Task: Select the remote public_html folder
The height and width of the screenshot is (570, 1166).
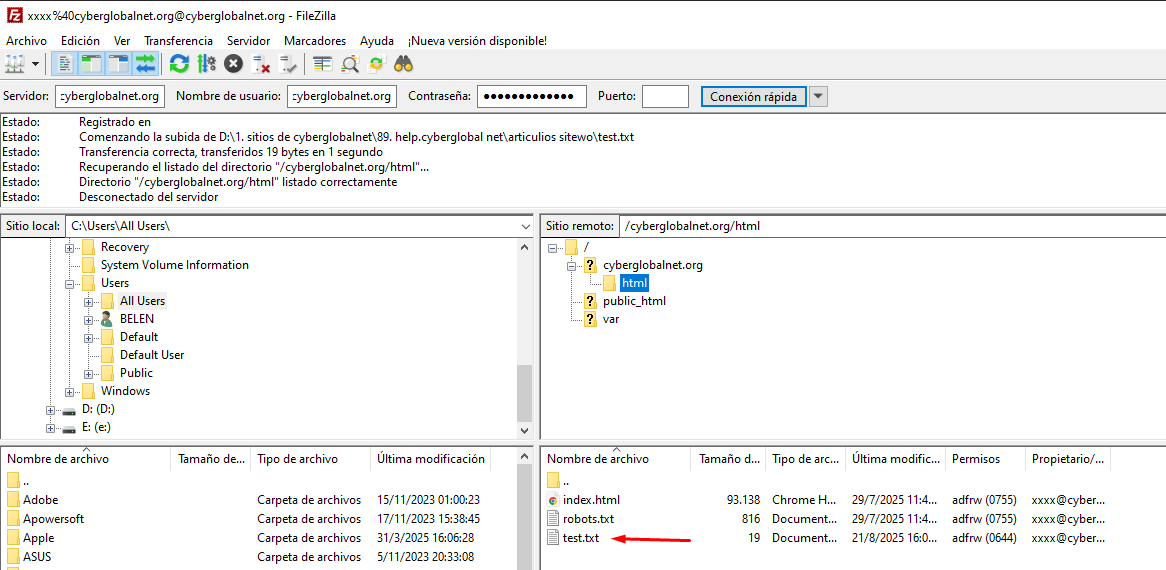Action: coord(634,301)
